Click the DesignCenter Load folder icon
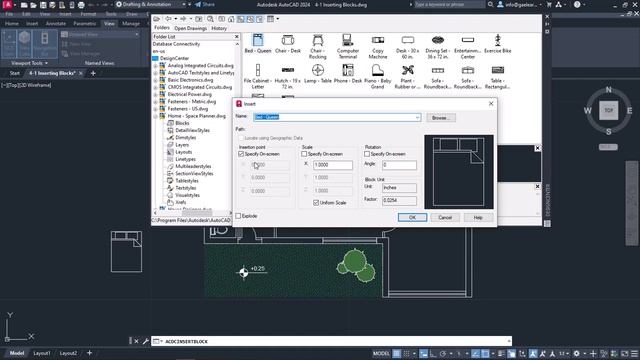The width and height of the screenshot is (640, 360). point(156,19)
